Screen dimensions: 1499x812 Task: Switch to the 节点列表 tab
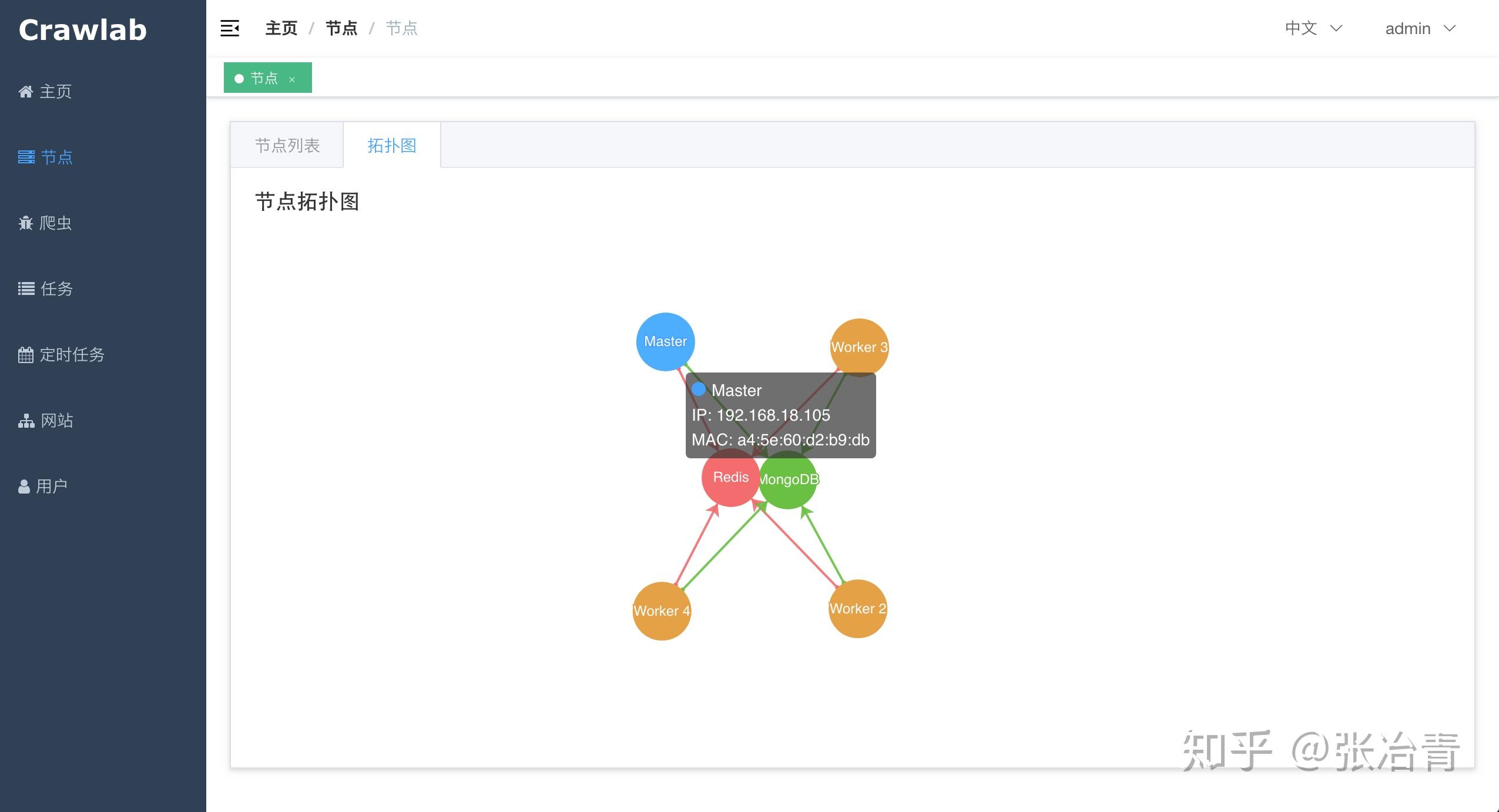coord(287,145)
